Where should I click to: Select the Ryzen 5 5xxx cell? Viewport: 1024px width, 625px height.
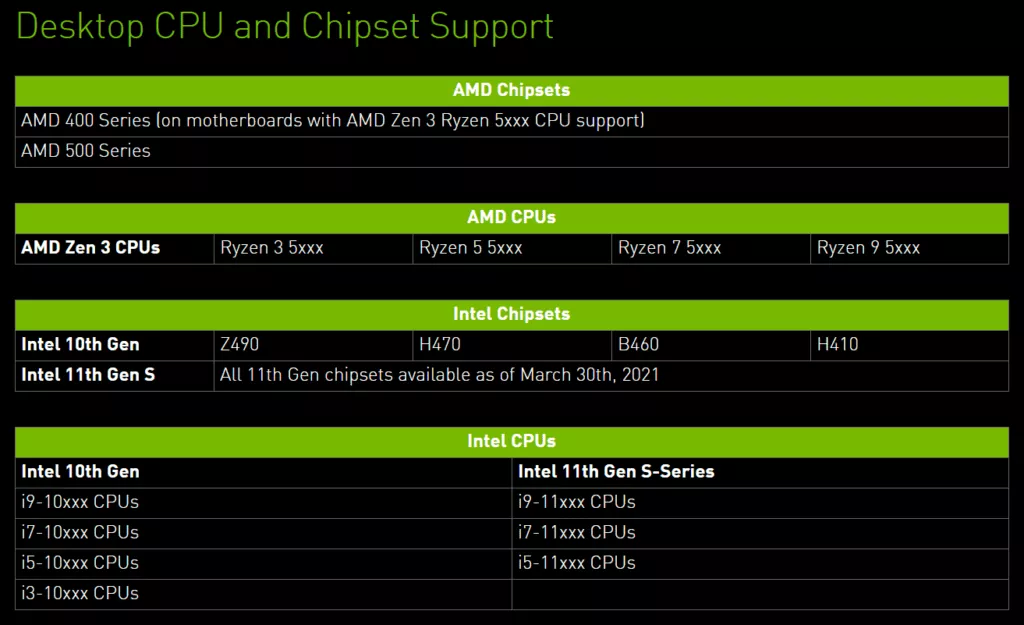[512, 249]
